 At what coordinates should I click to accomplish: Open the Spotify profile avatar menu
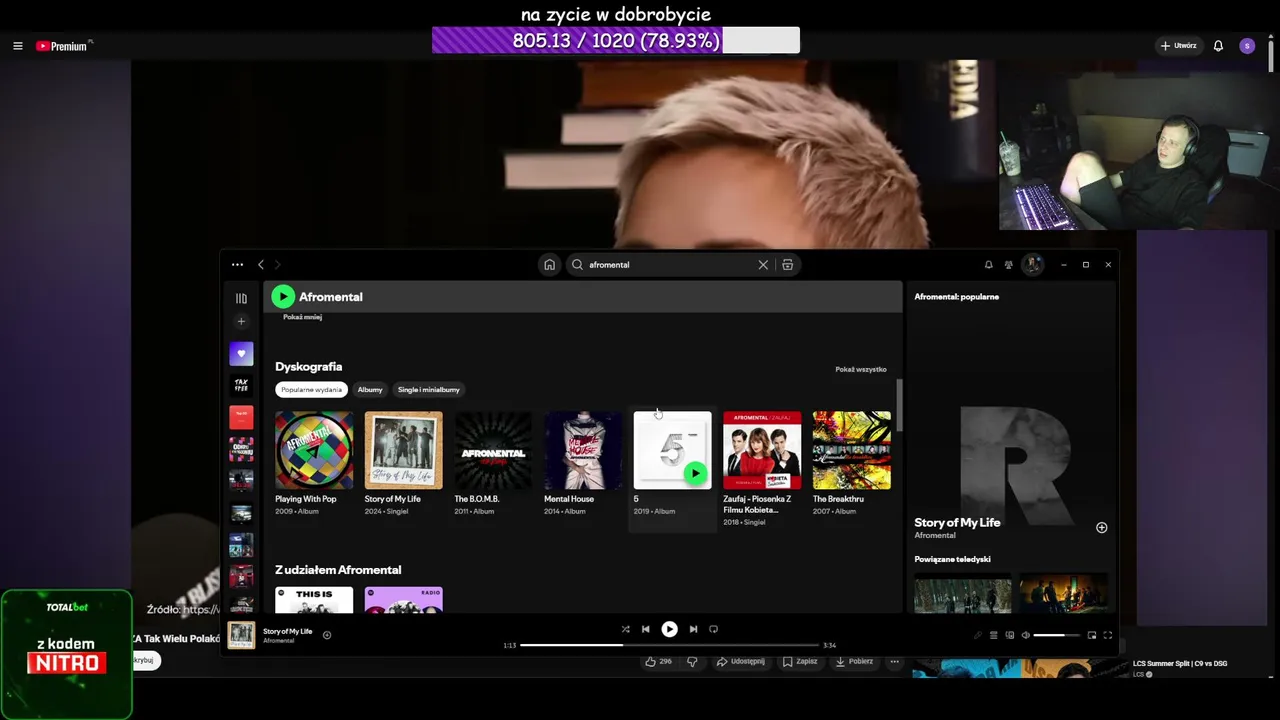1033,265
